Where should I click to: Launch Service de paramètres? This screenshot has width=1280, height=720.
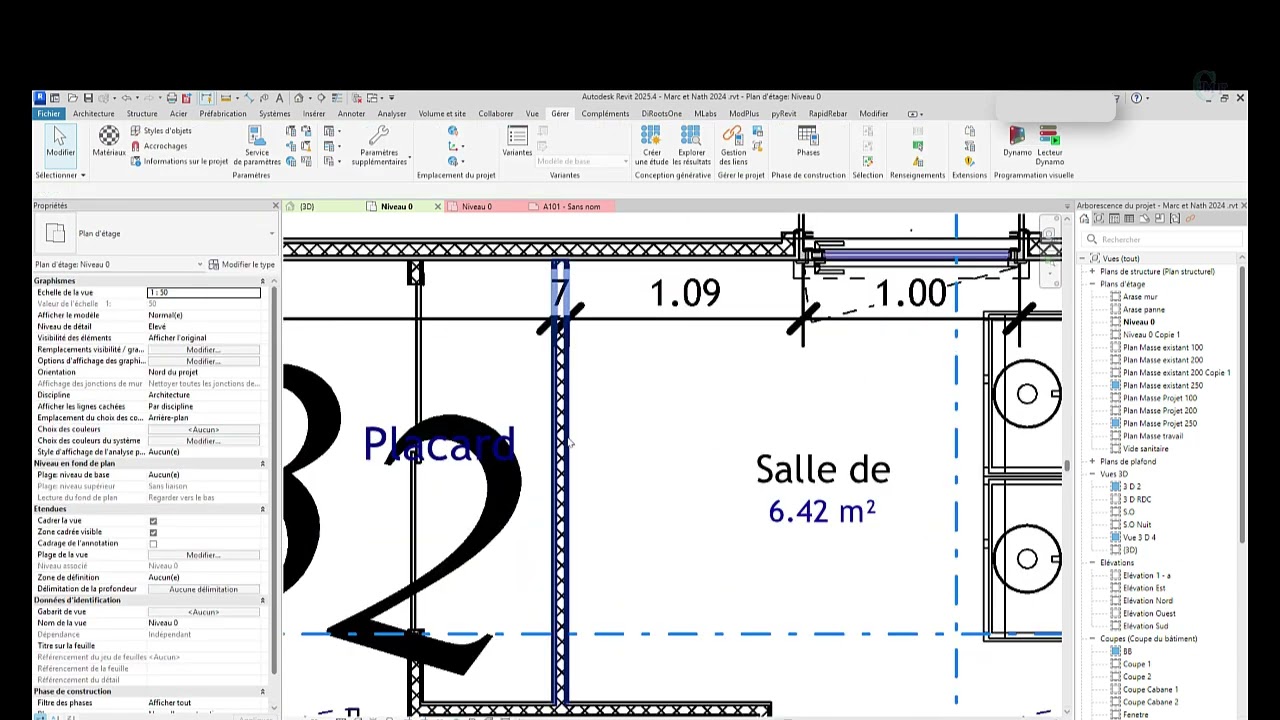click(257, 146)
